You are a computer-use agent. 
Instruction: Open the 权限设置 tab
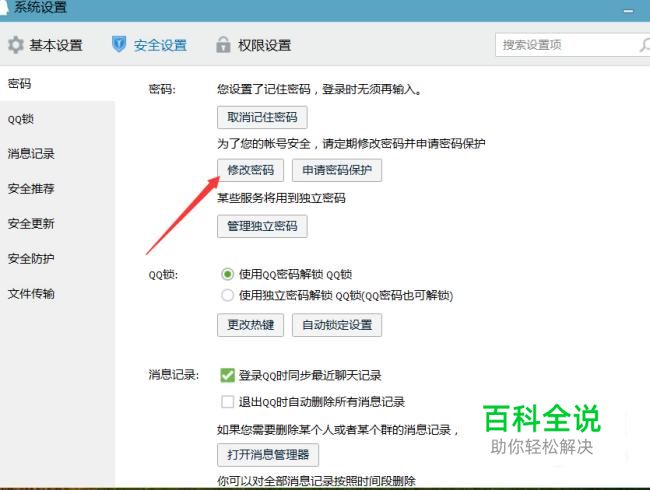(x=254, y=45)
